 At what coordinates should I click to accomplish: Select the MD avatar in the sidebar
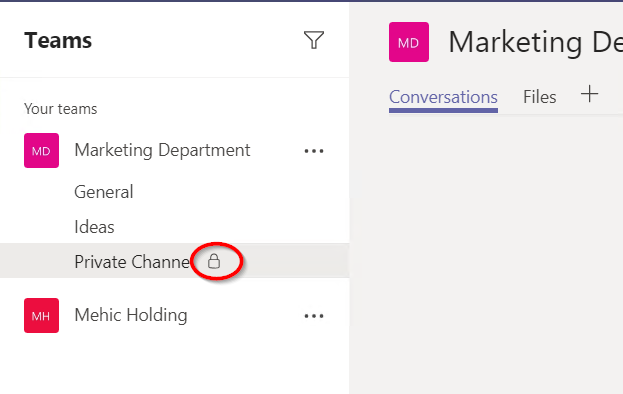click(41, 151)
